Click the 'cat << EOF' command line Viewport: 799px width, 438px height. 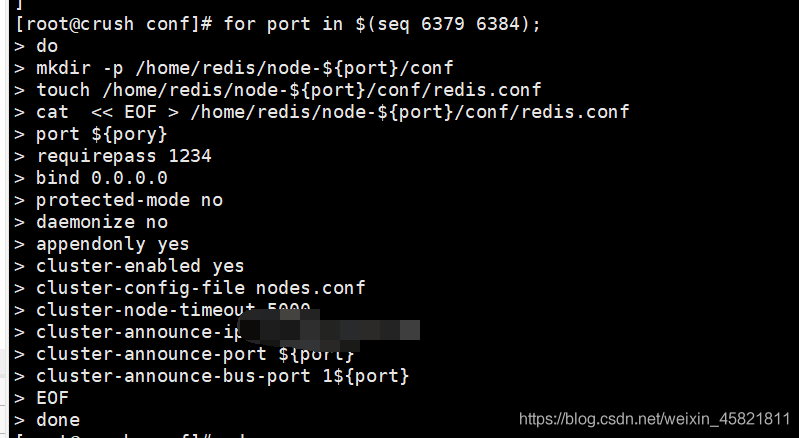tap(332, 112)
